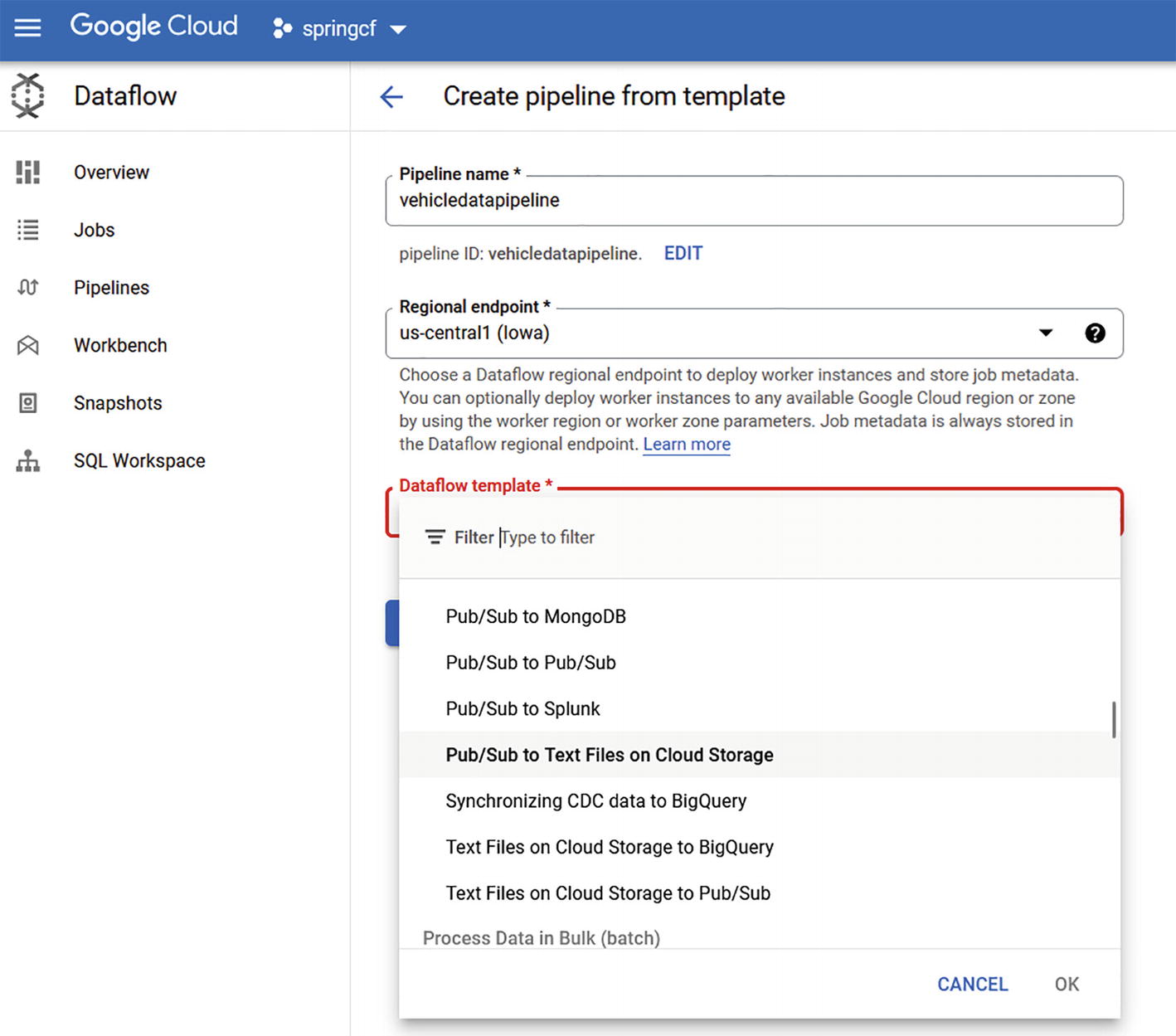
Task: Open the hamburger navigation menu
Action: point(27,28)
